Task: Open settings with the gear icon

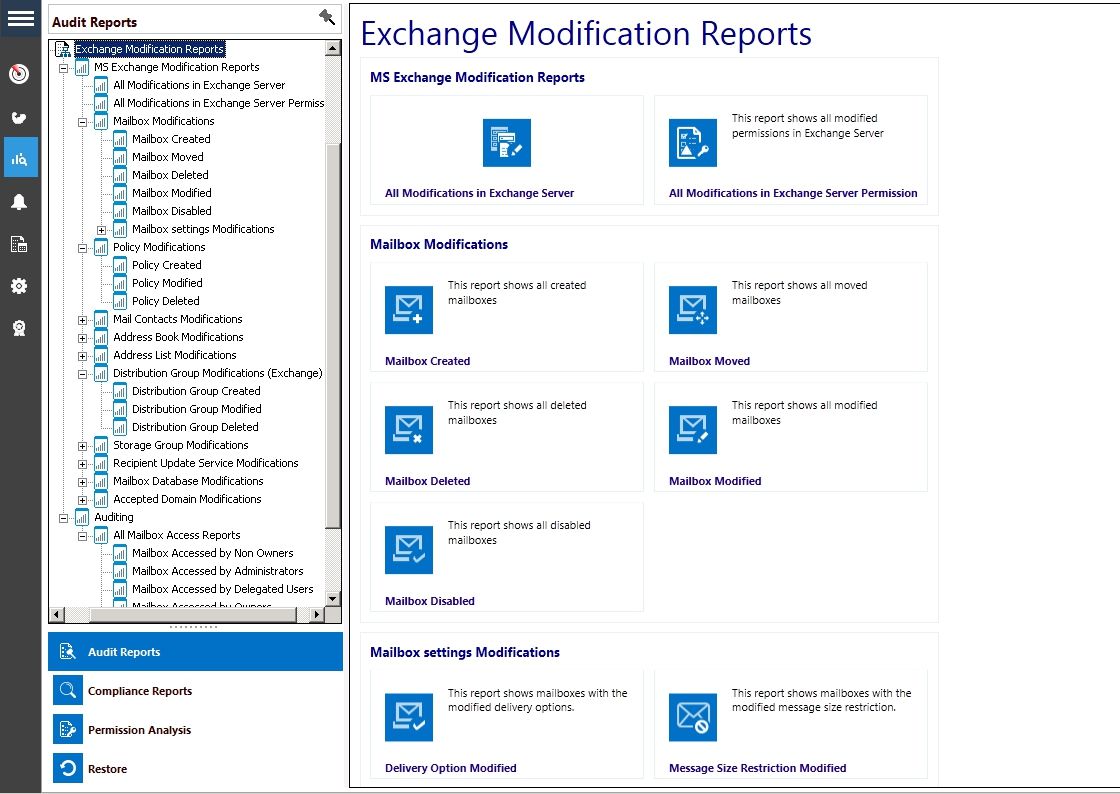Action: (x=19, y=286)
